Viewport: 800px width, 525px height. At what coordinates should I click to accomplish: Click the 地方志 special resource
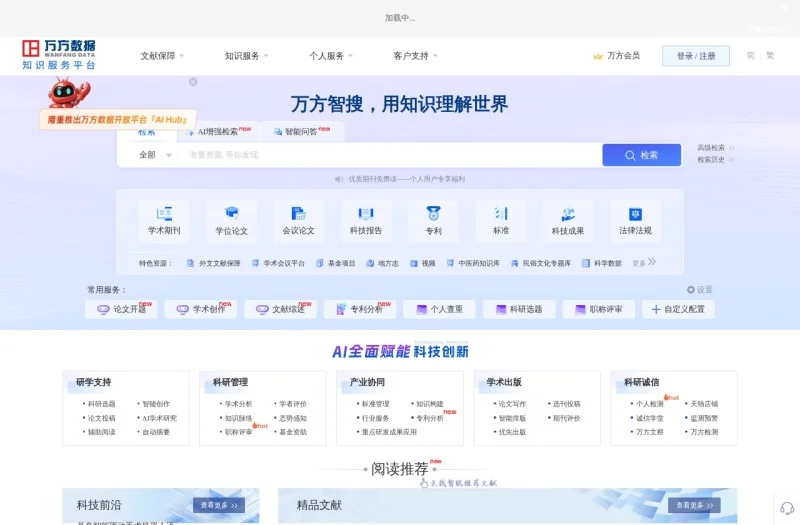coord(383,263)
